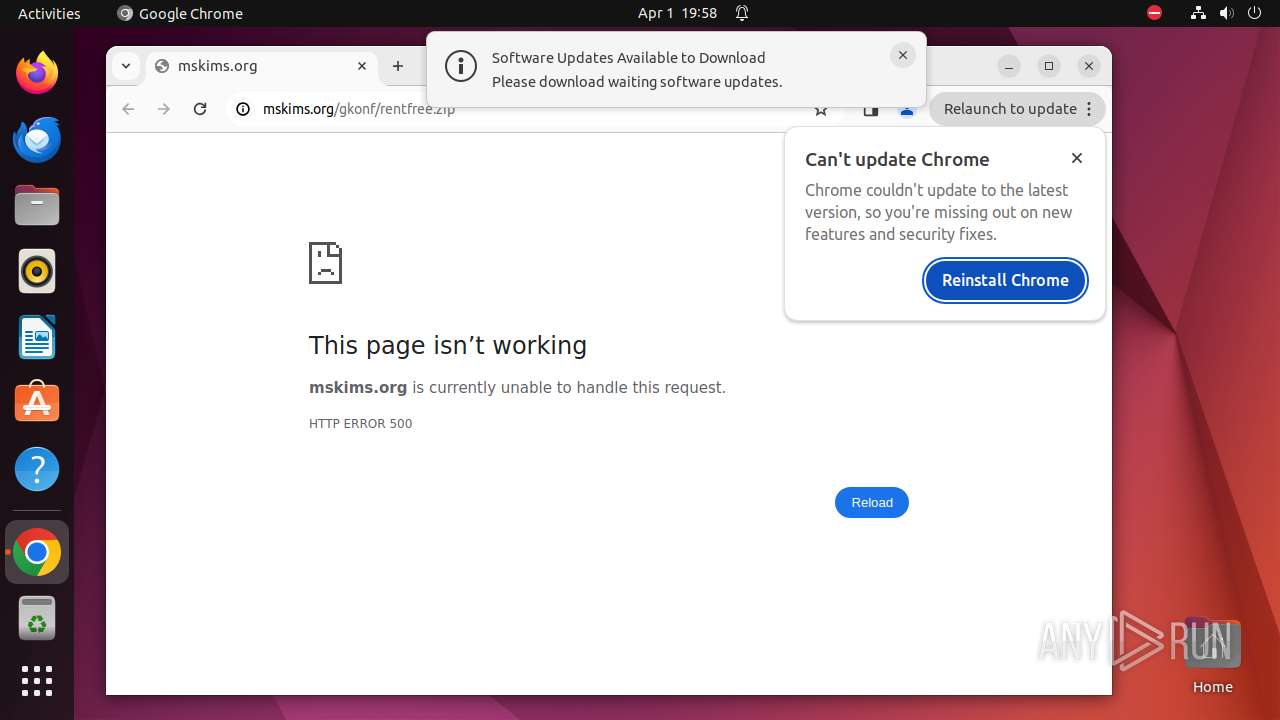Close the Can't update Chrome popup
Viewport: 1280px width, 720px height.
click(1077, 158)
